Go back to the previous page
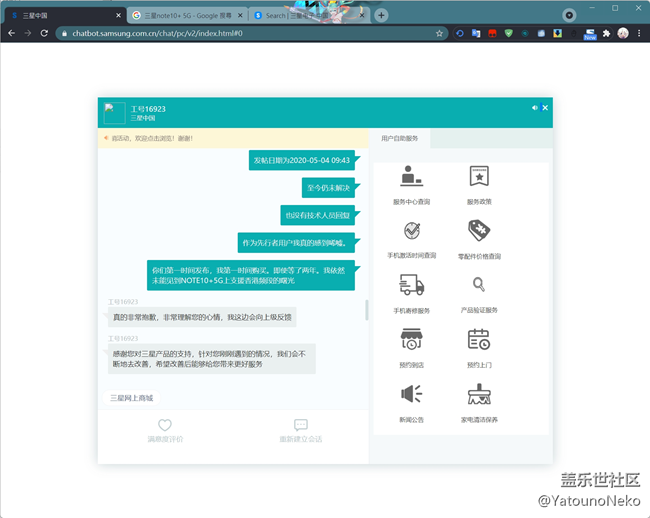Screen dimensions: 650x518 point(12,33)
